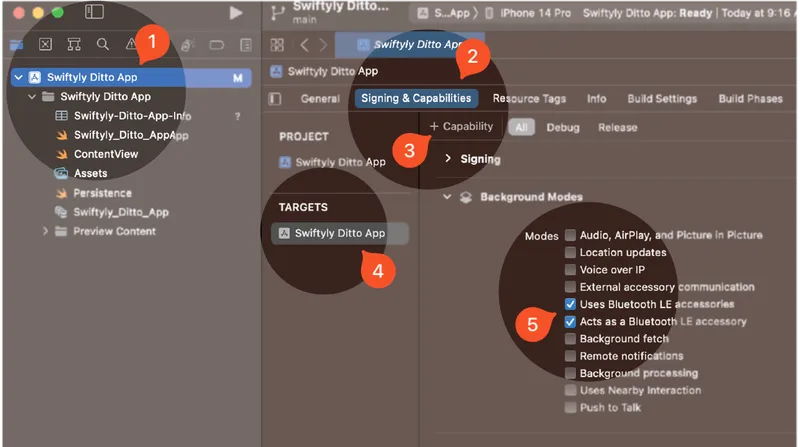800x447 pixels.
Task: Enable External accessory communication
Action: point(570,287)
